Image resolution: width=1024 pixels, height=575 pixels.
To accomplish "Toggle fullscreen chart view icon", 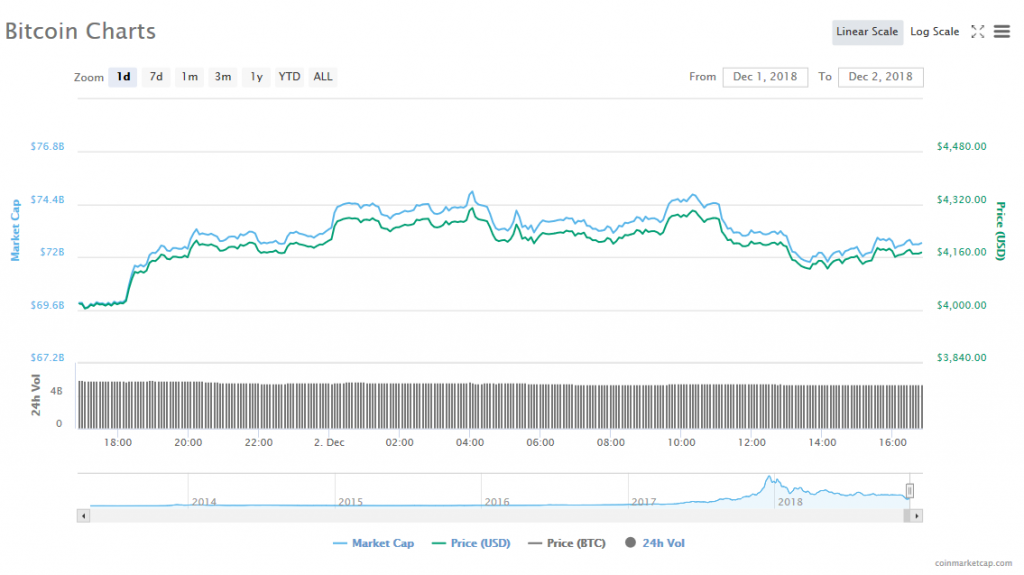I will (977, 32).
